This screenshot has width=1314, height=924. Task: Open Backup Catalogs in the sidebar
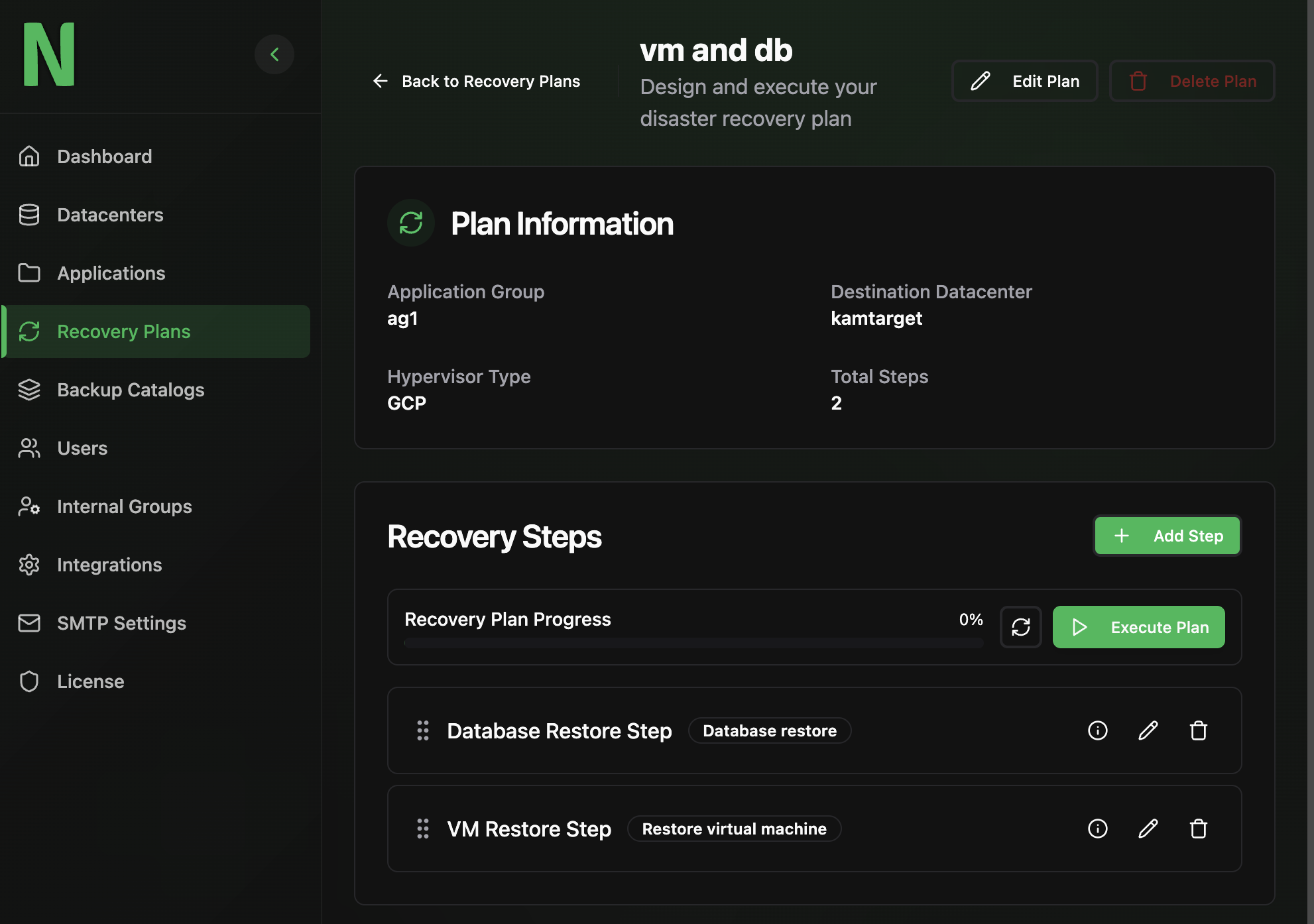(131, 390)
